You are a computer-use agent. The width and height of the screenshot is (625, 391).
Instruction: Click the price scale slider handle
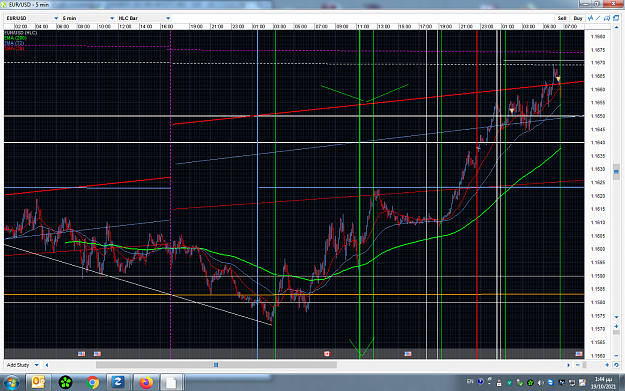pos(616,172)
